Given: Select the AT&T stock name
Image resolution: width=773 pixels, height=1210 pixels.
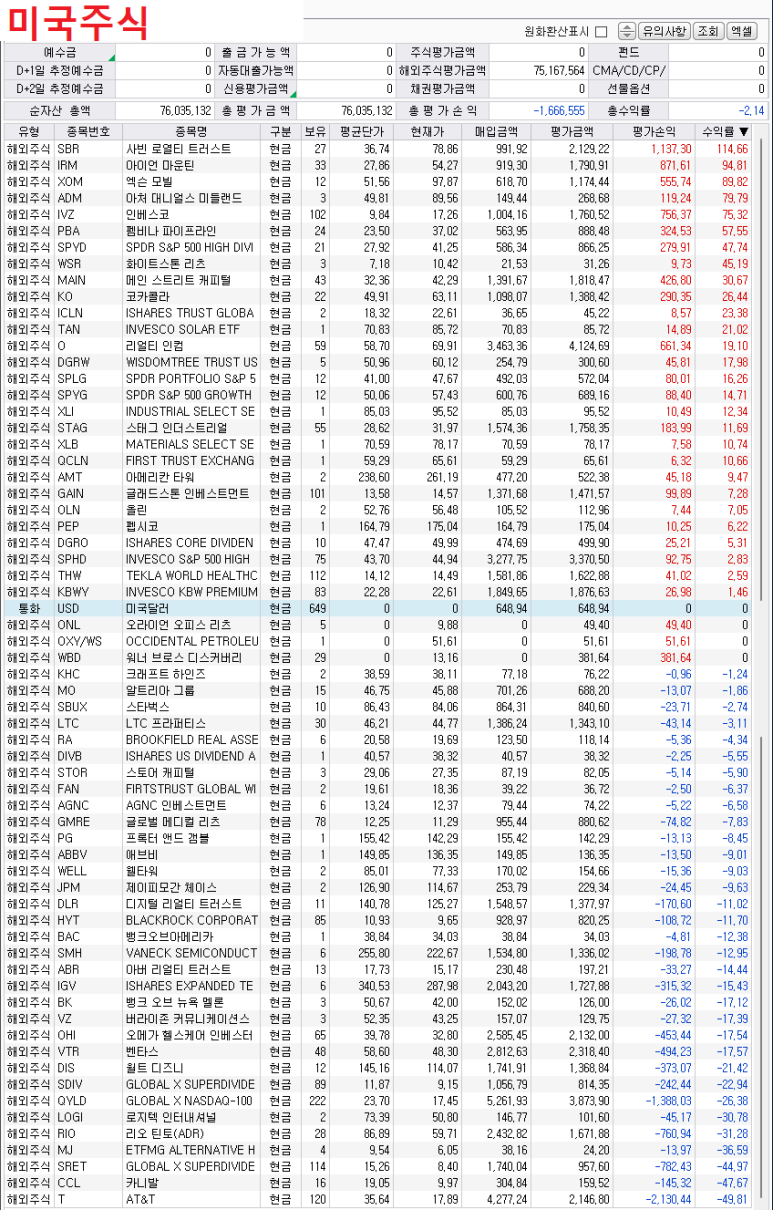Looking at the screenshot, I should [x=141, y=1199].
